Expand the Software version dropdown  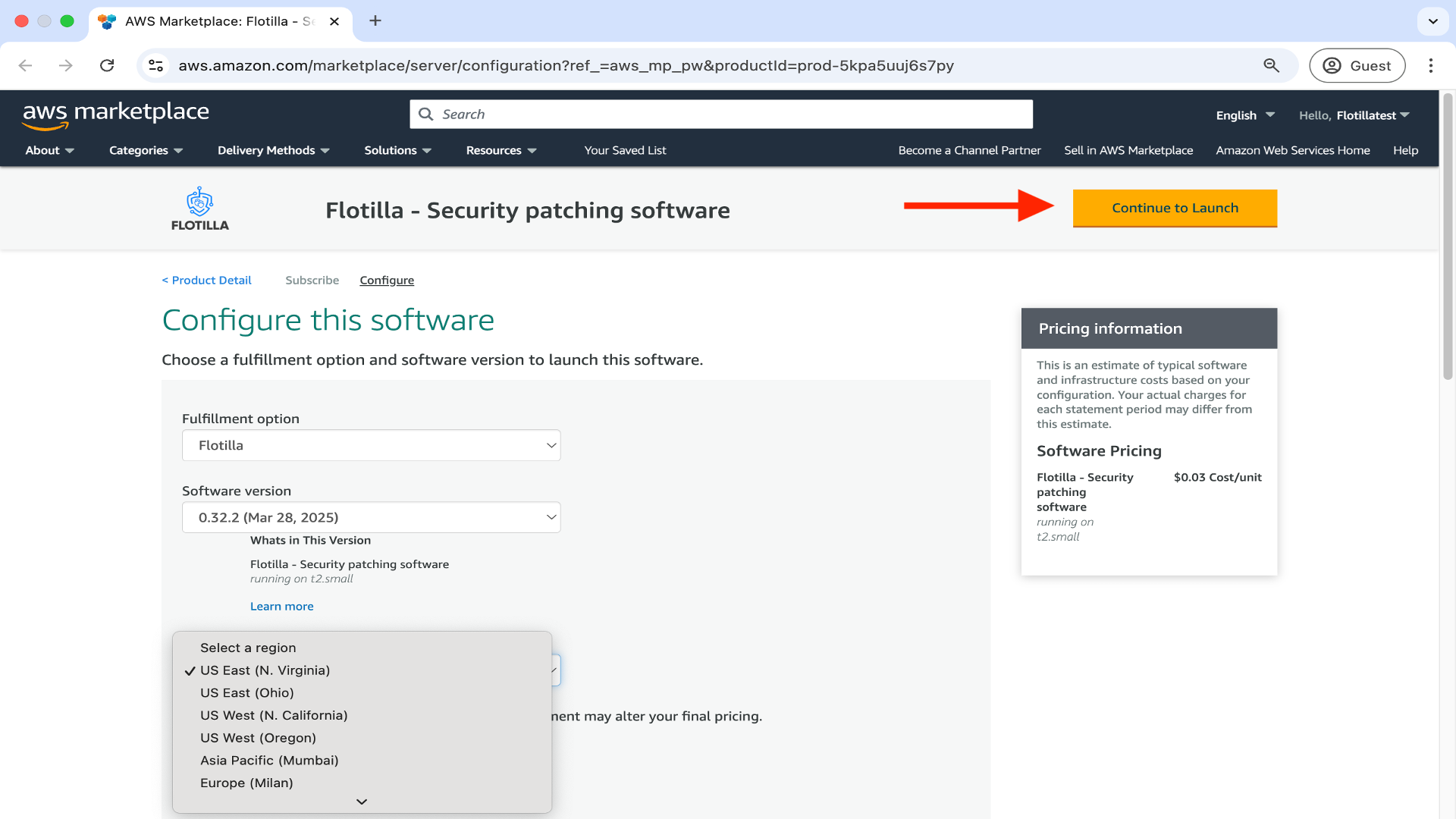pyautogui.click(x=371, y=517)
